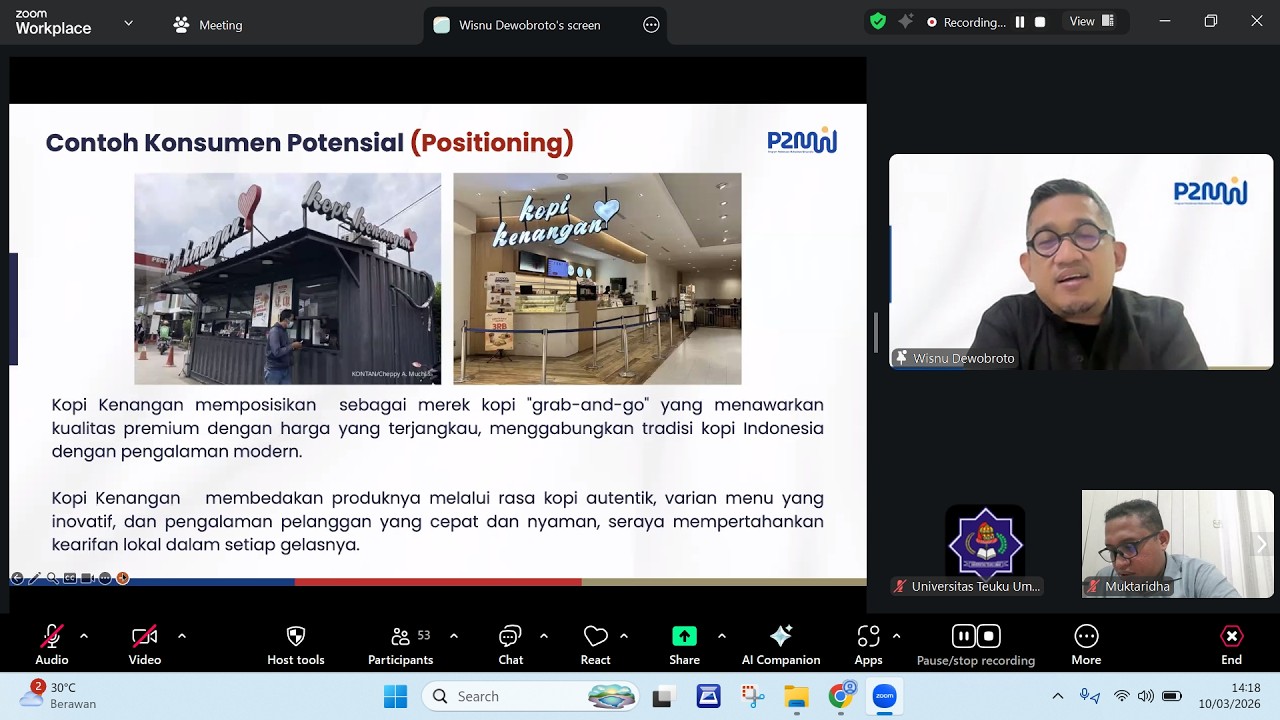Click the taskbar Search box
Screen dimensions: 1280x720
tap(531, 696)
